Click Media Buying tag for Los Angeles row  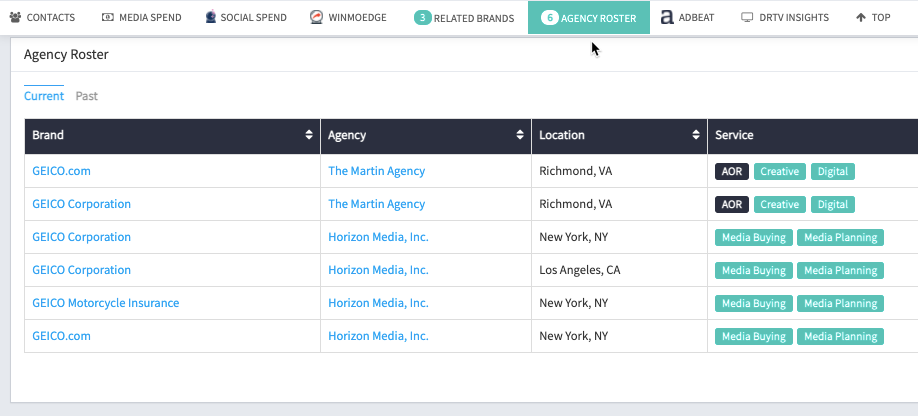point(753,270)
